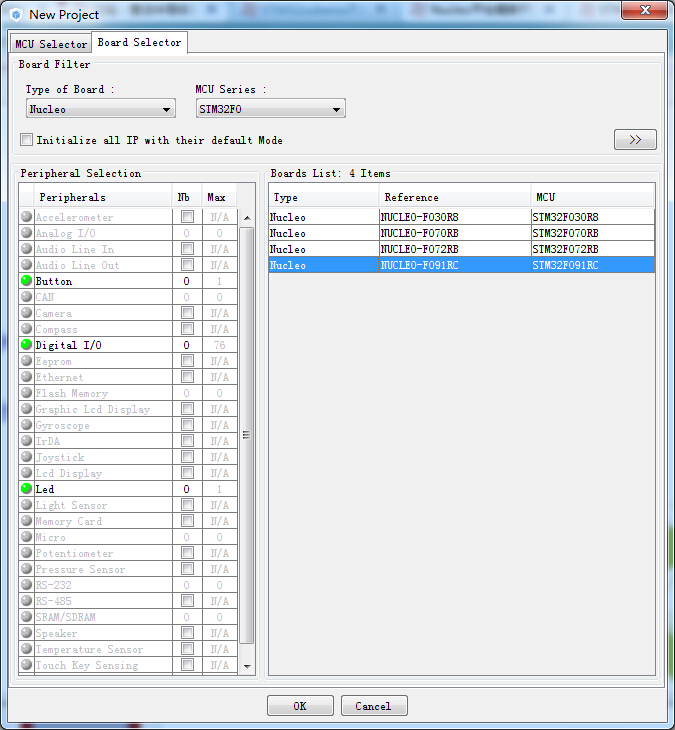The width and height of the screenshot is (675, 730).
Task: Click the peripheral list scroll-down arrow
Action: pyautogui.click(x=247, y=666)
